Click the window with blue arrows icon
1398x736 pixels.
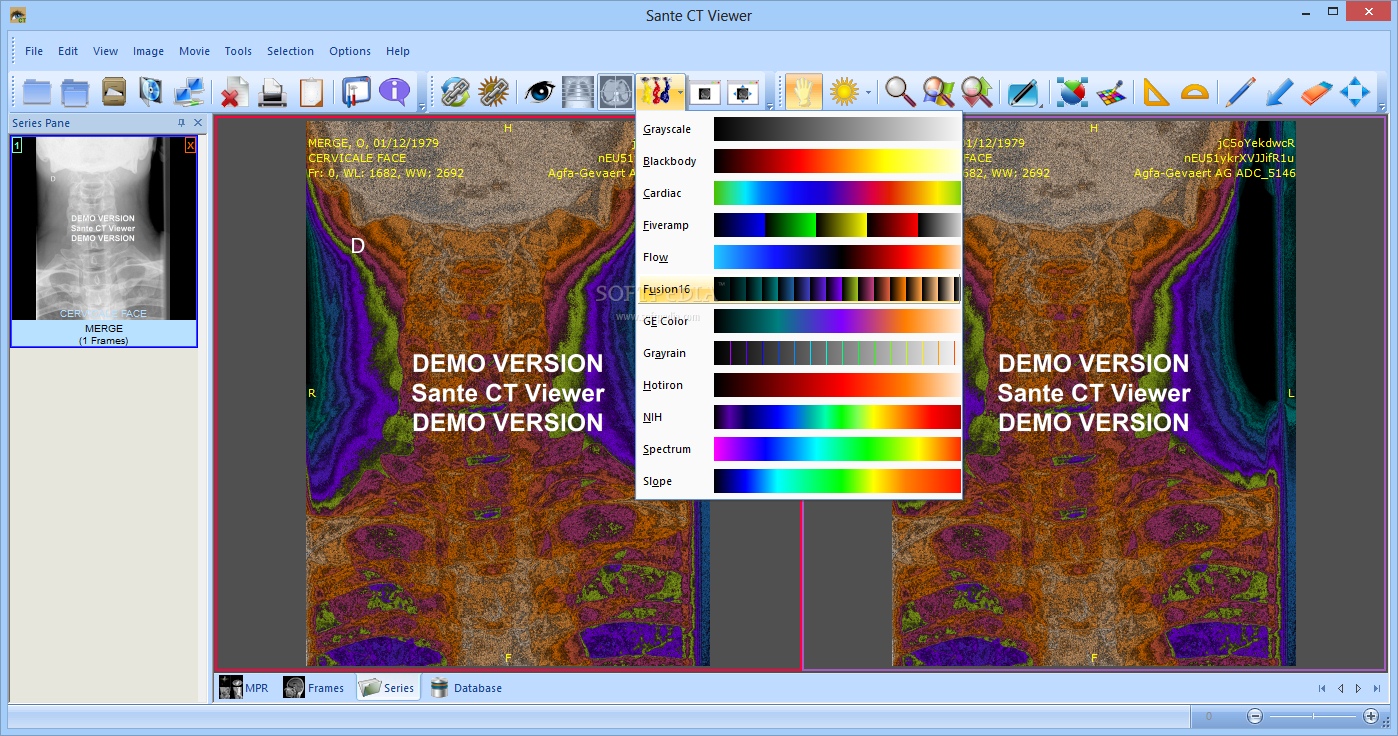pos(743,92)
